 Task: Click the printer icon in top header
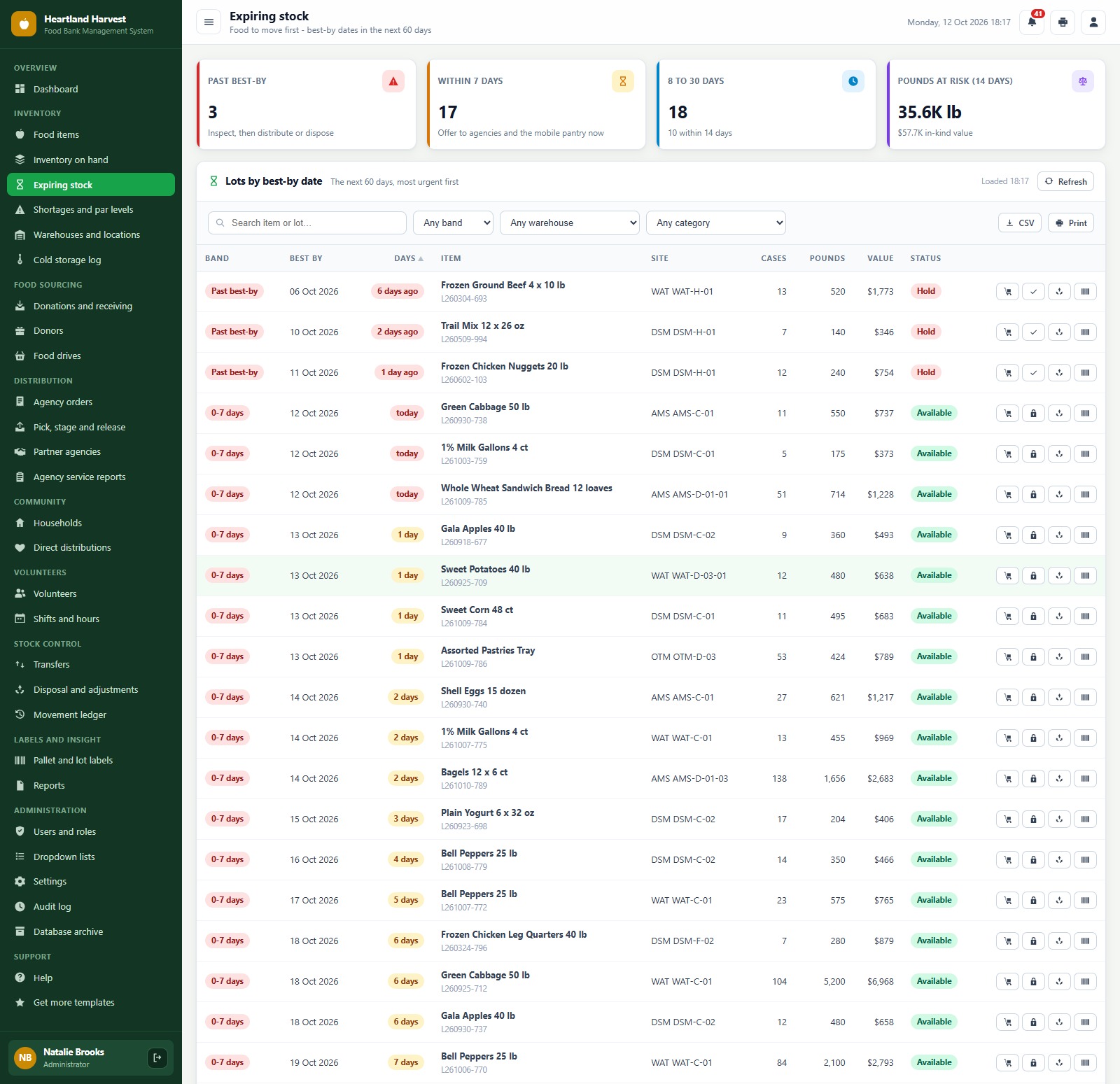pos(1063,22)
